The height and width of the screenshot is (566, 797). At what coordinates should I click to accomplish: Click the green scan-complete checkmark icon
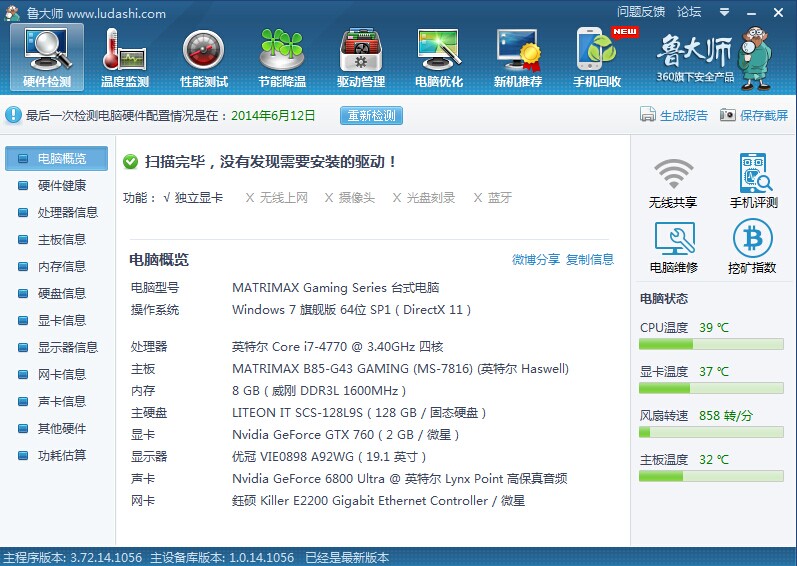130,162
